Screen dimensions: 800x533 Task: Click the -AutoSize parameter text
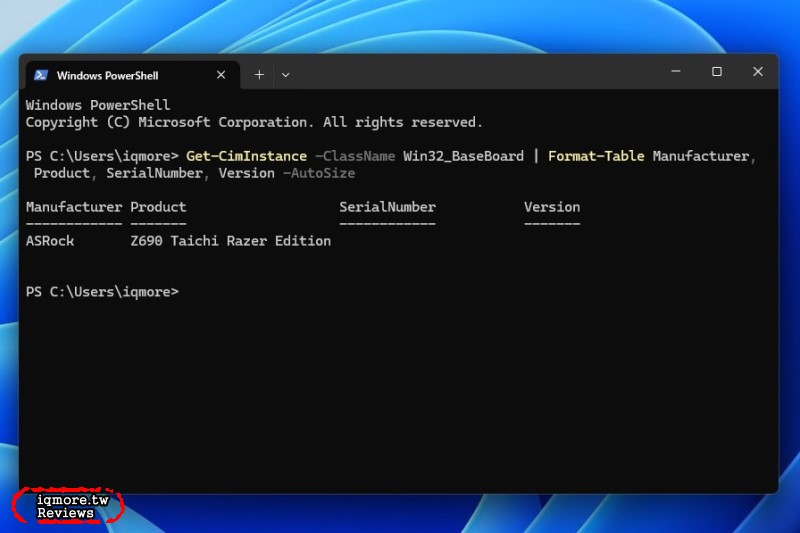tap(319, 173)
